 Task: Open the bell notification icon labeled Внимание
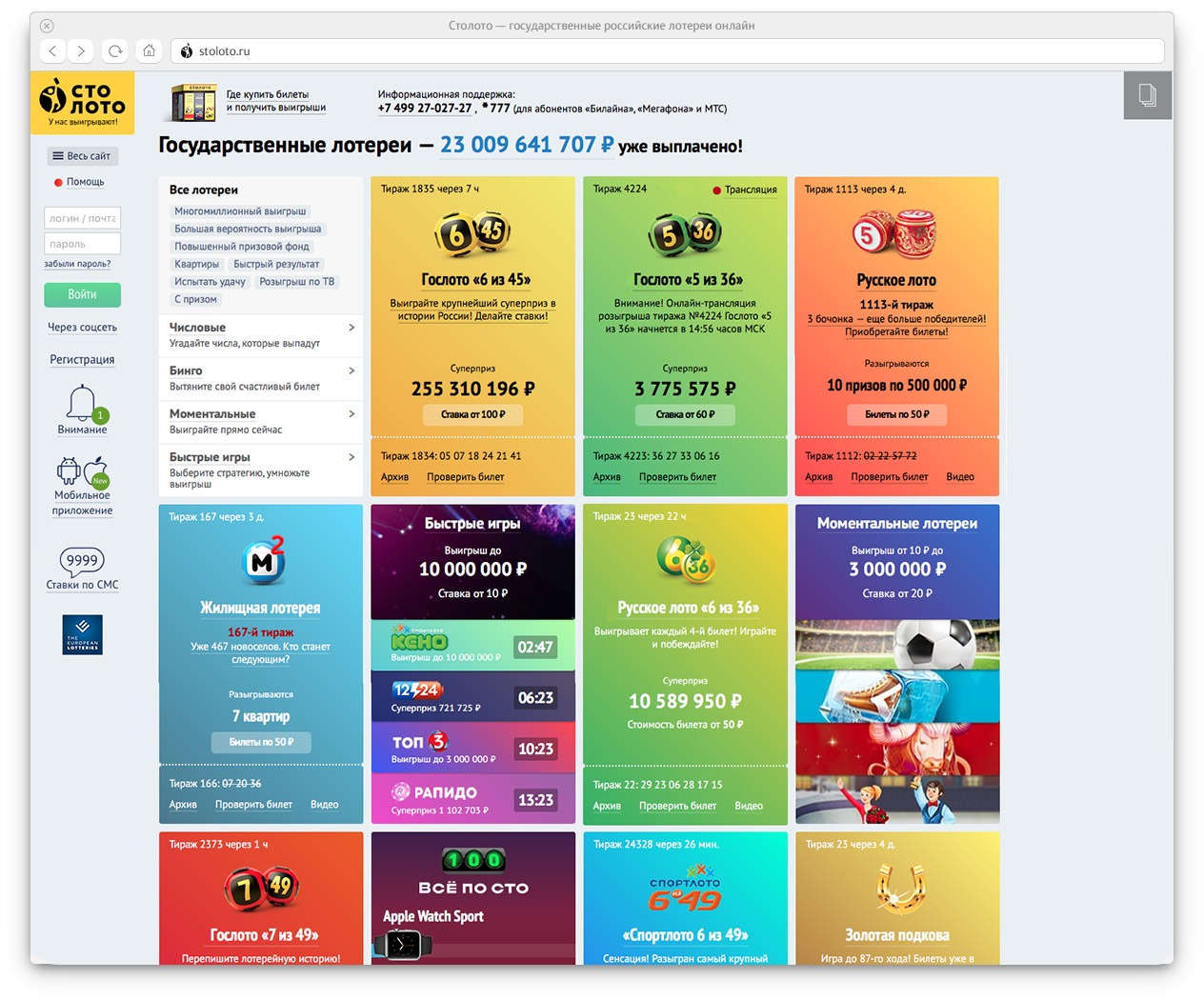(x=82, y=405)
